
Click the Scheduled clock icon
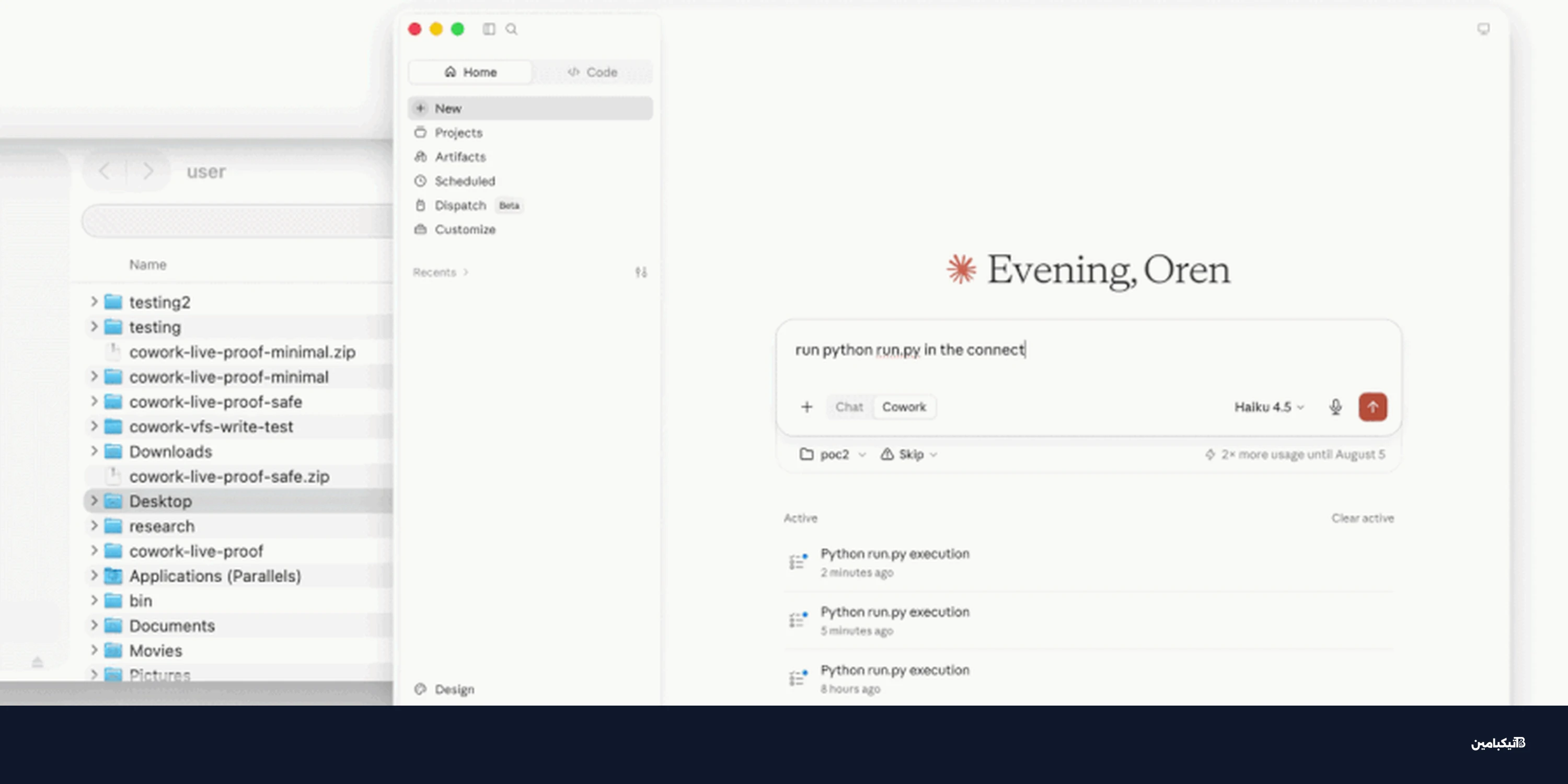[420, 181]
